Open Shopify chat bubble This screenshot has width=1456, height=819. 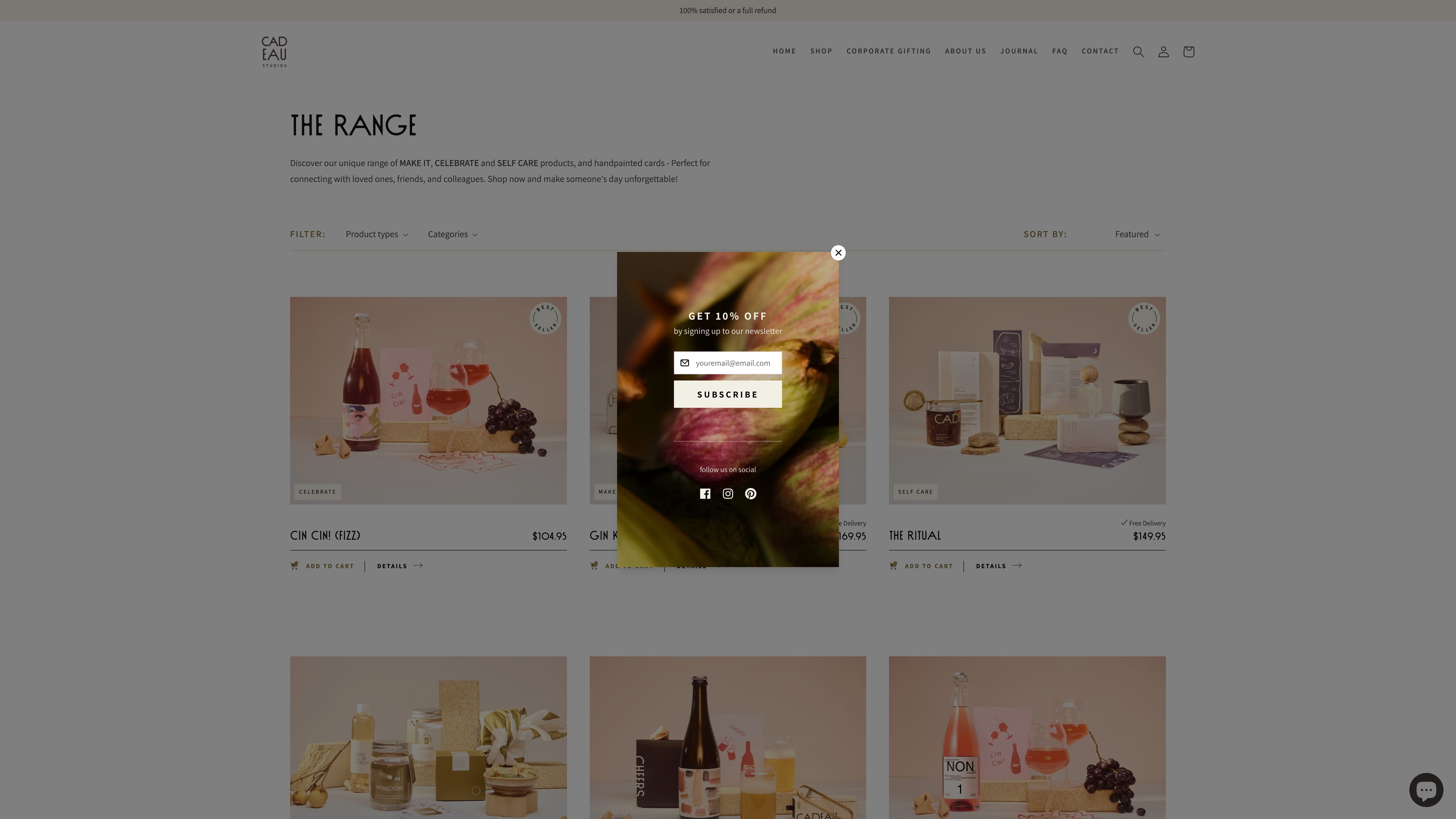pyautogui.click(x=1426, y=789)
